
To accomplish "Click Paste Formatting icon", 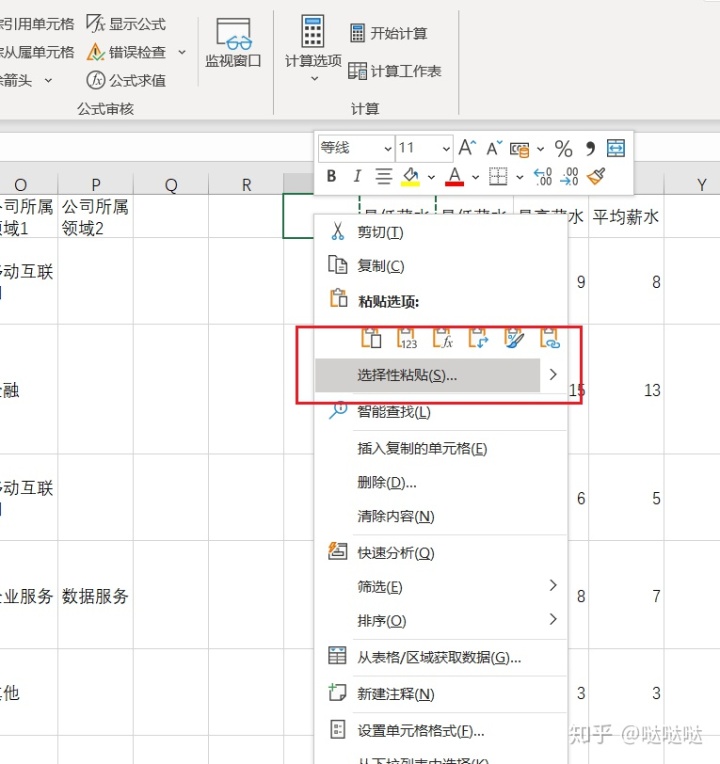I will (x=514, y=337).
